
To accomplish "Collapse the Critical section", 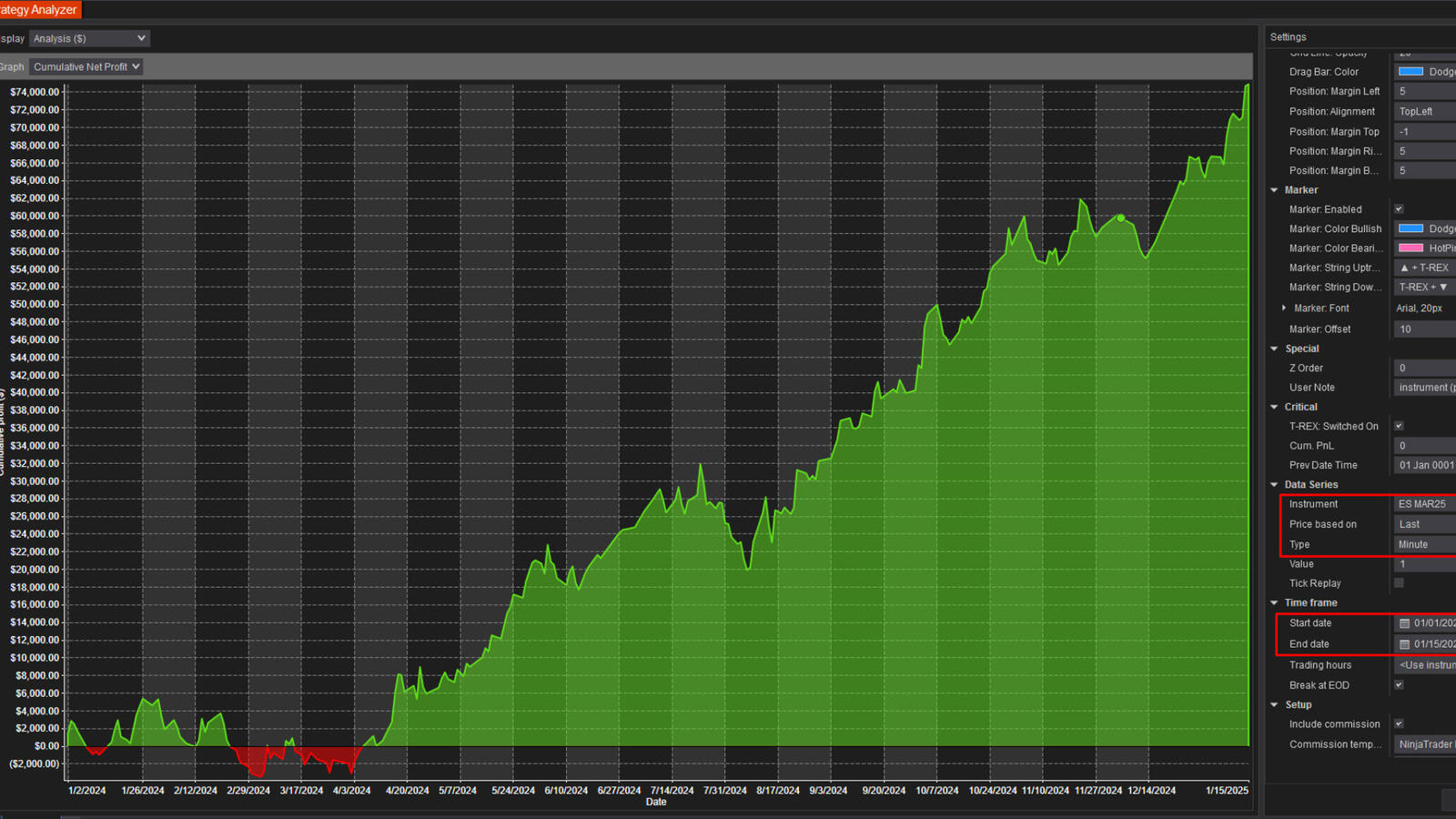I will pos(1274,407).
